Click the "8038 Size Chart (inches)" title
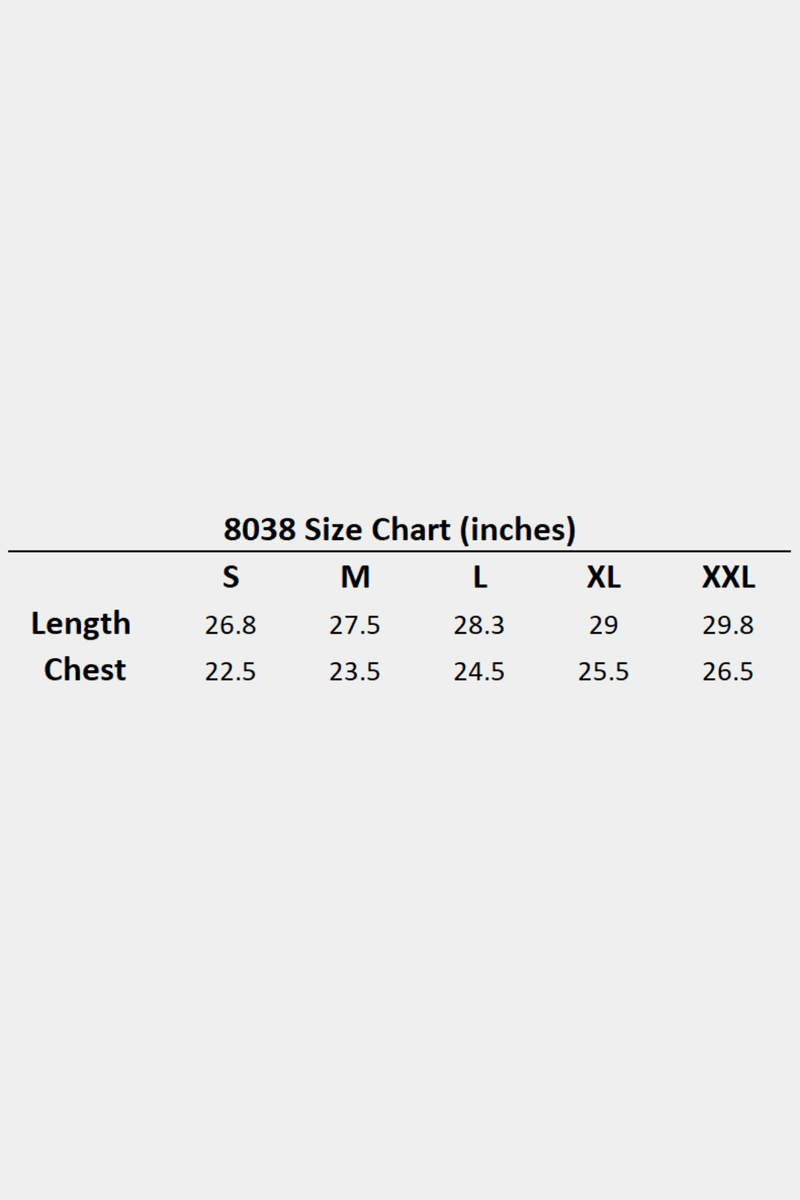 399,529
